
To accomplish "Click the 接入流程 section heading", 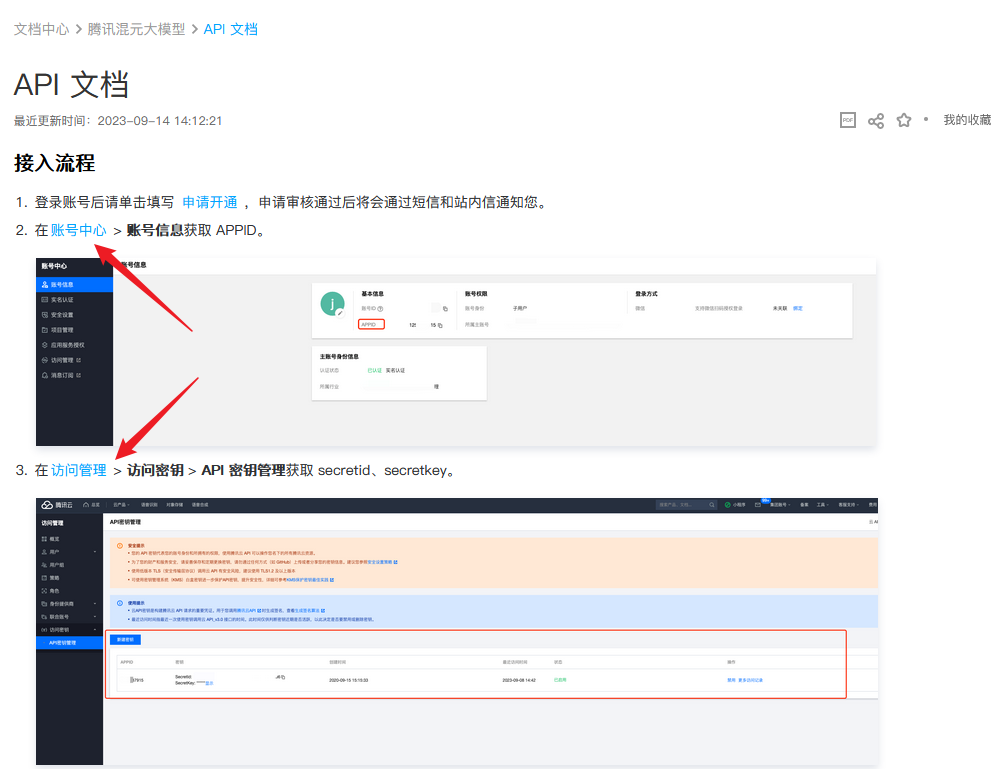I will pos(55,163).
